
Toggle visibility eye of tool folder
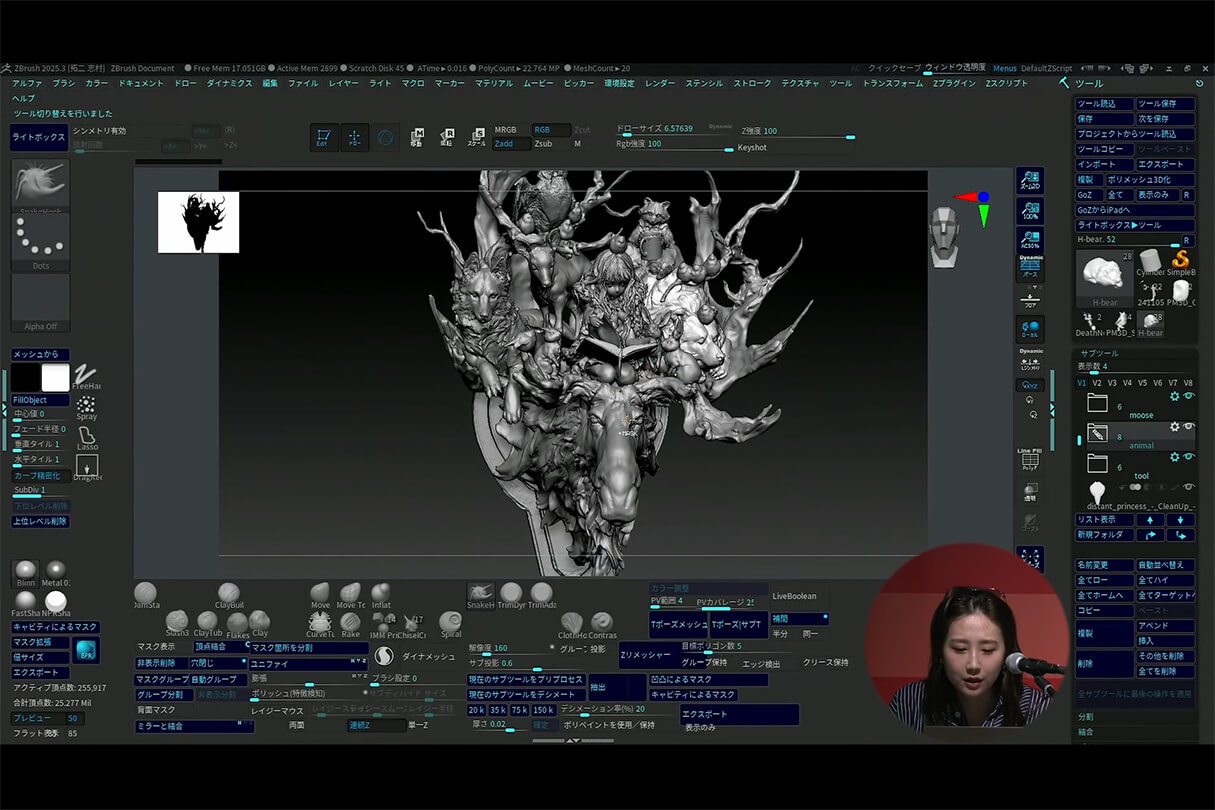1189,457
